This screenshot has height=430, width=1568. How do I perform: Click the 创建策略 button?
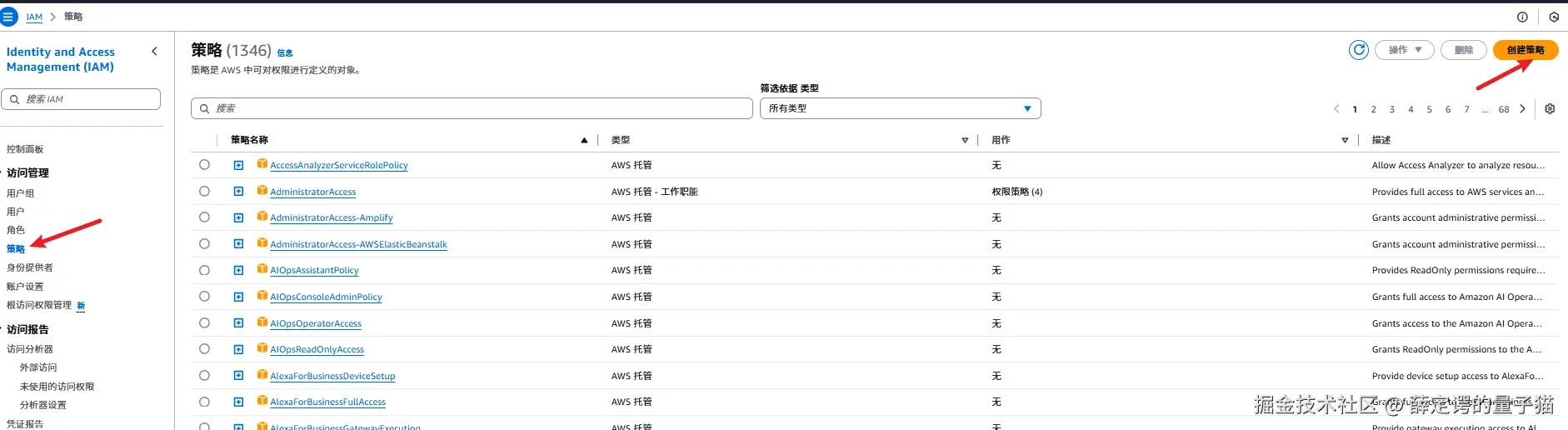1526,50
